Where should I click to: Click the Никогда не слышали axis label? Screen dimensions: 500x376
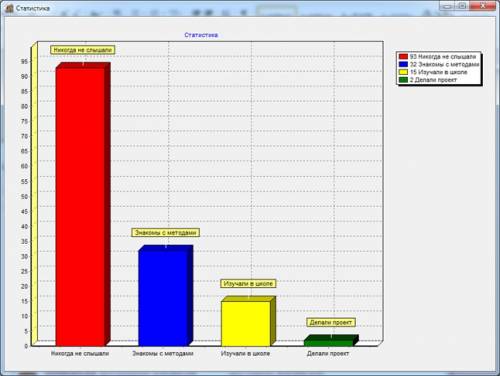click(x=80, y=353)
